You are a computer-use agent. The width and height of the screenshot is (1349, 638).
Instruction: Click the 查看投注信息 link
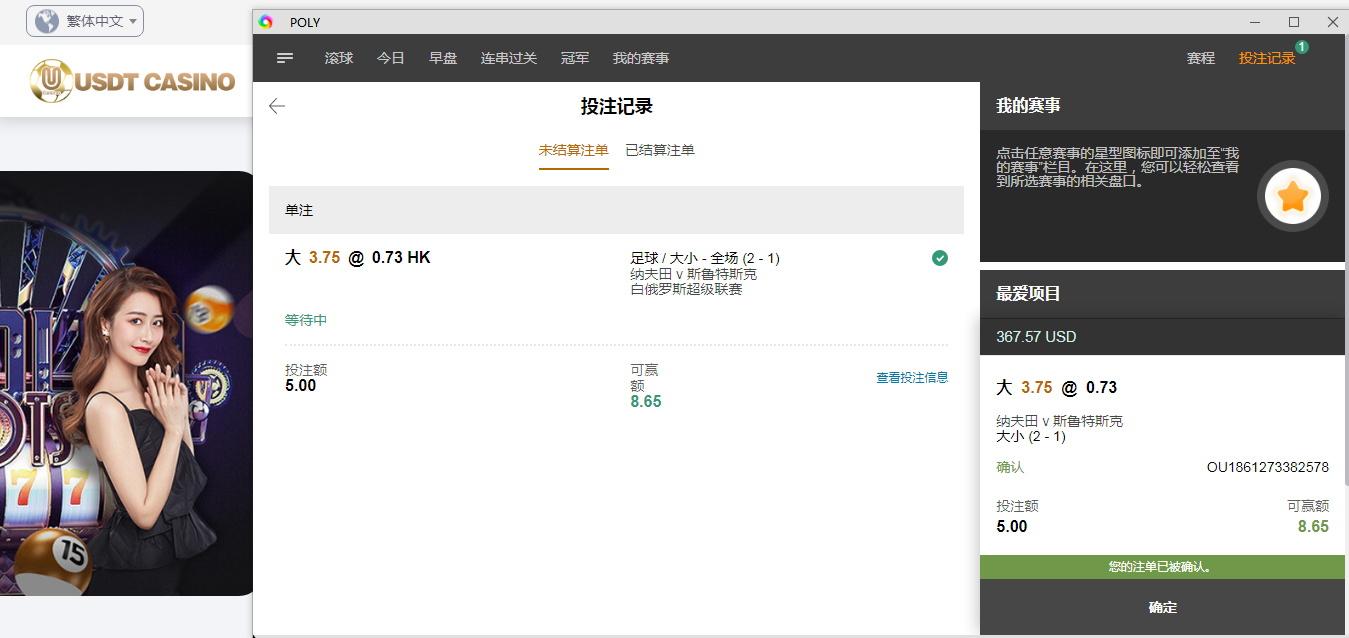(x=912, y=377)
